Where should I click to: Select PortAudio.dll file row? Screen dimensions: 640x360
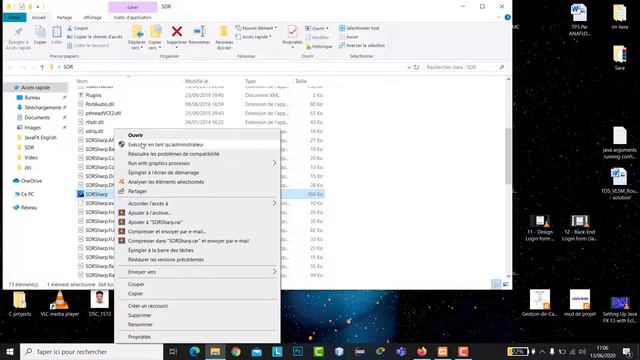click(201, 104)
